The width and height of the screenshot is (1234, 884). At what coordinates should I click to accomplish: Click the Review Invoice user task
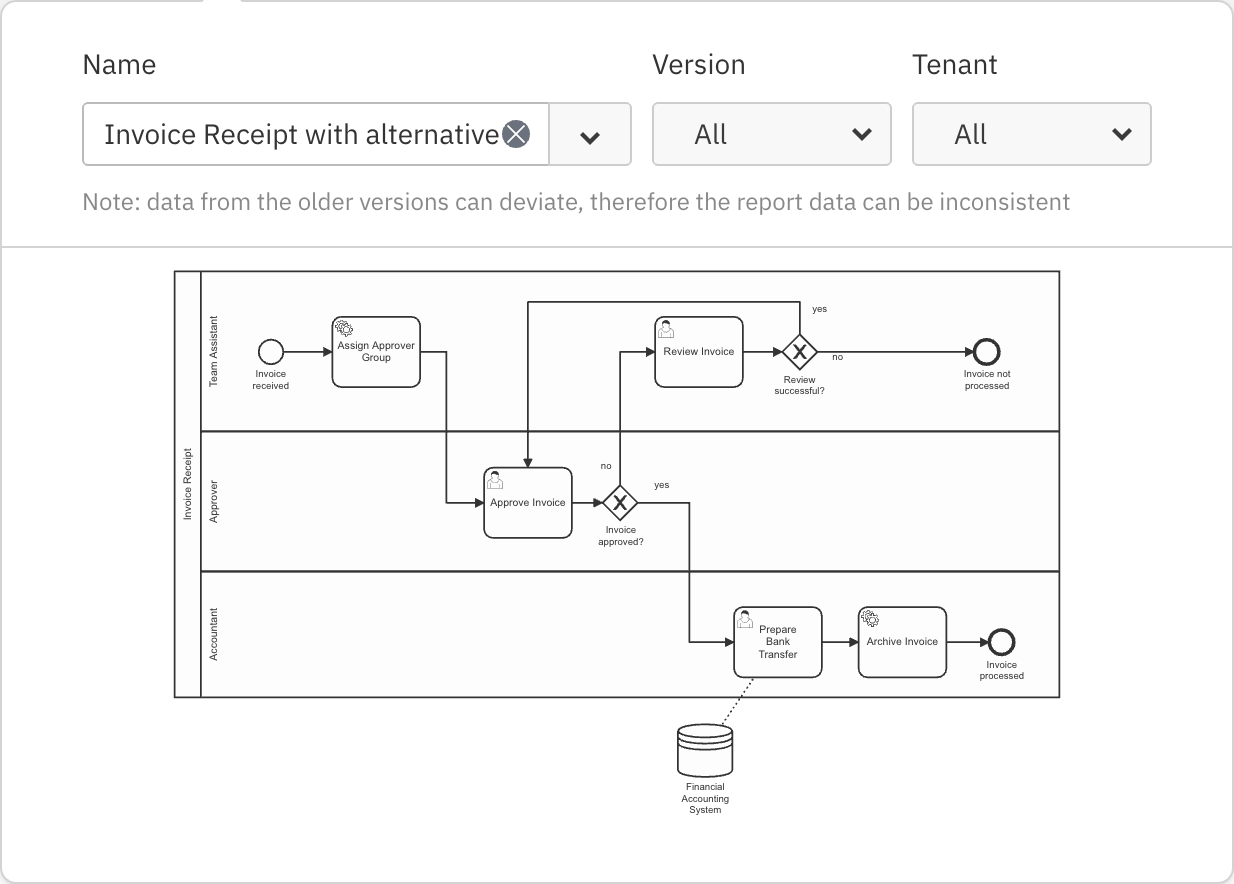pos(699,353)
